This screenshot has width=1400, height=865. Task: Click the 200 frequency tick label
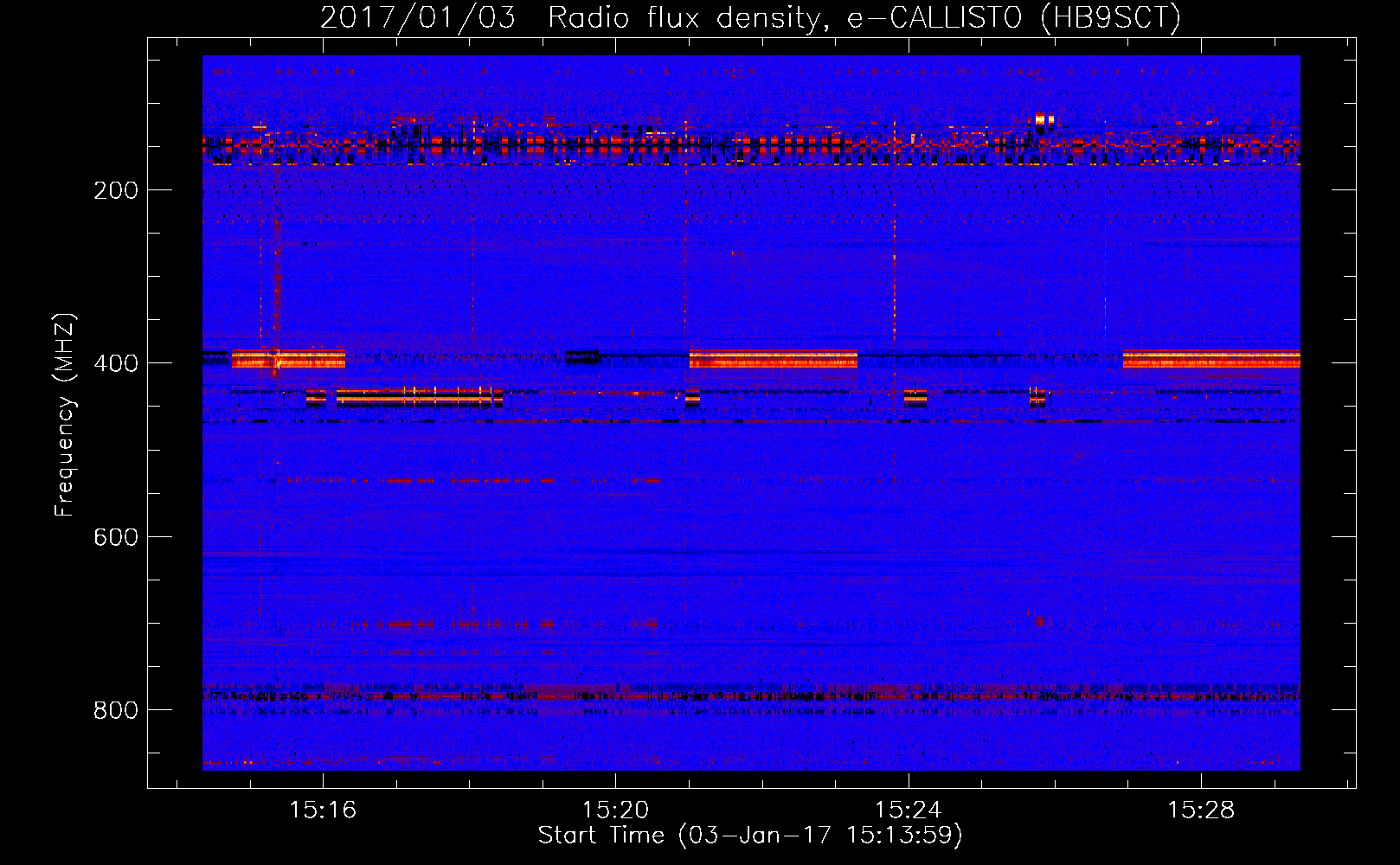116,190
